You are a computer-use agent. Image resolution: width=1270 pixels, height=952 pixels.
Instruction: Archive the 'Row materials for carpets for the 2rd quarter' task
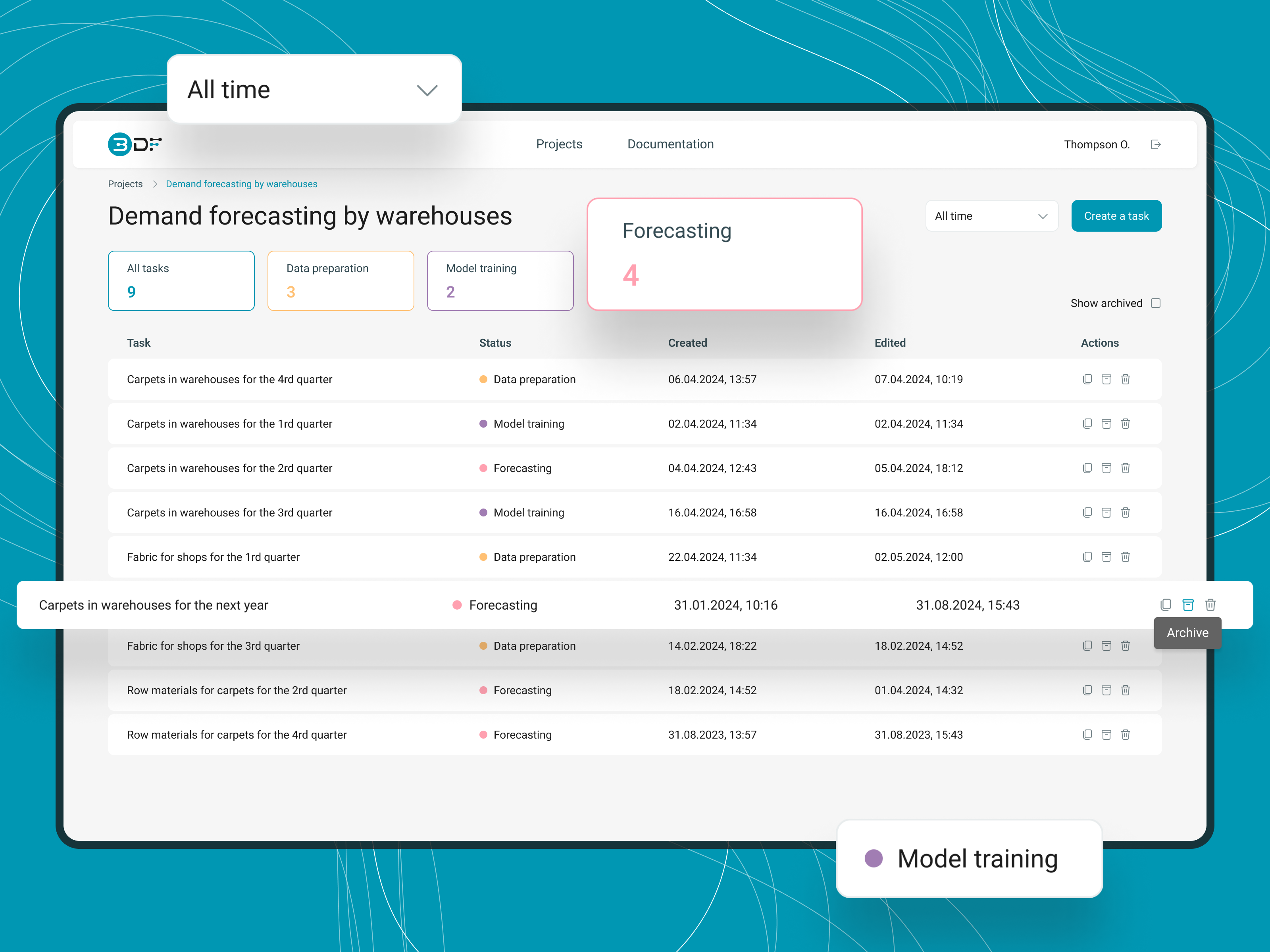coord(1106,690)
